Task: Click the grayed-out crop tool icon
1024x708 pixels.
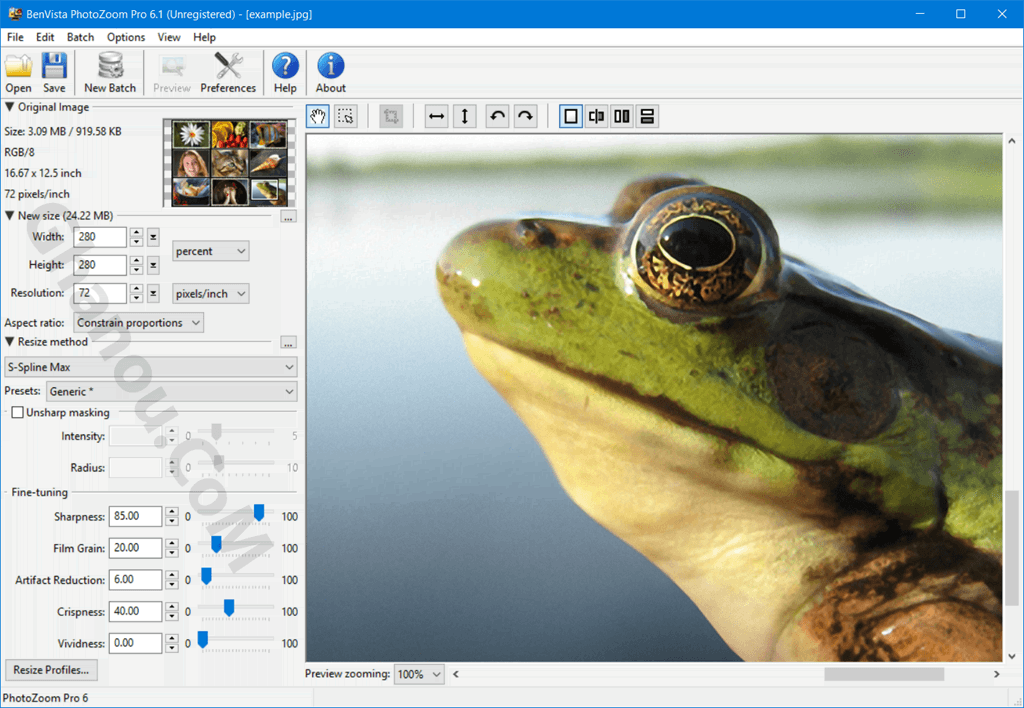Action: tap(391, 117)
